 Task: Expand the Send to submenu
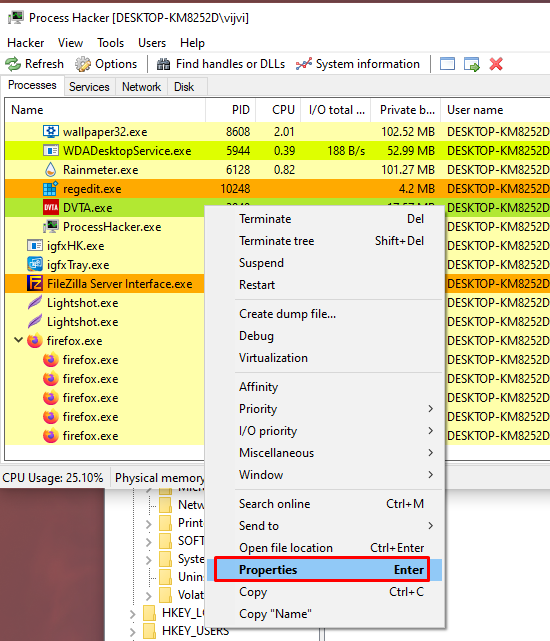click(430, 526)
